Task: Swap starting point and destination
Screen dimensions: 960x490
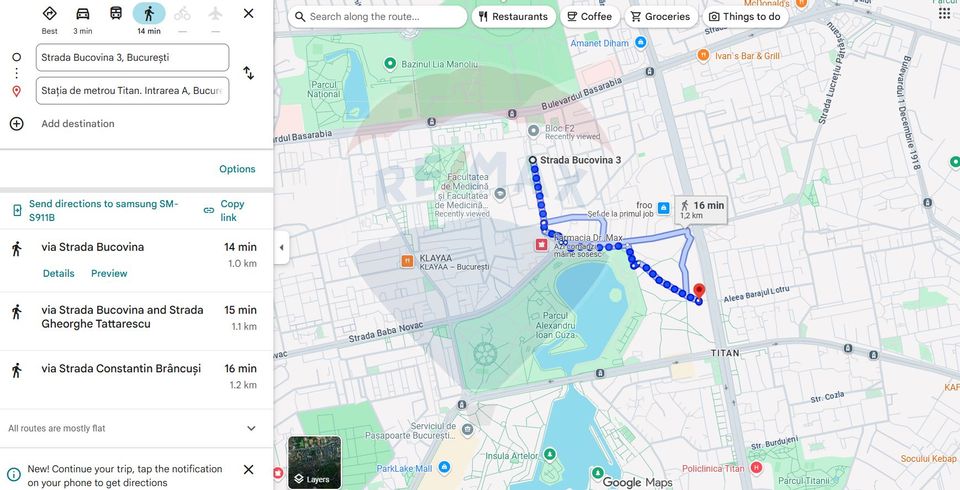Action: pyautogui.click(x=249, y=73)
